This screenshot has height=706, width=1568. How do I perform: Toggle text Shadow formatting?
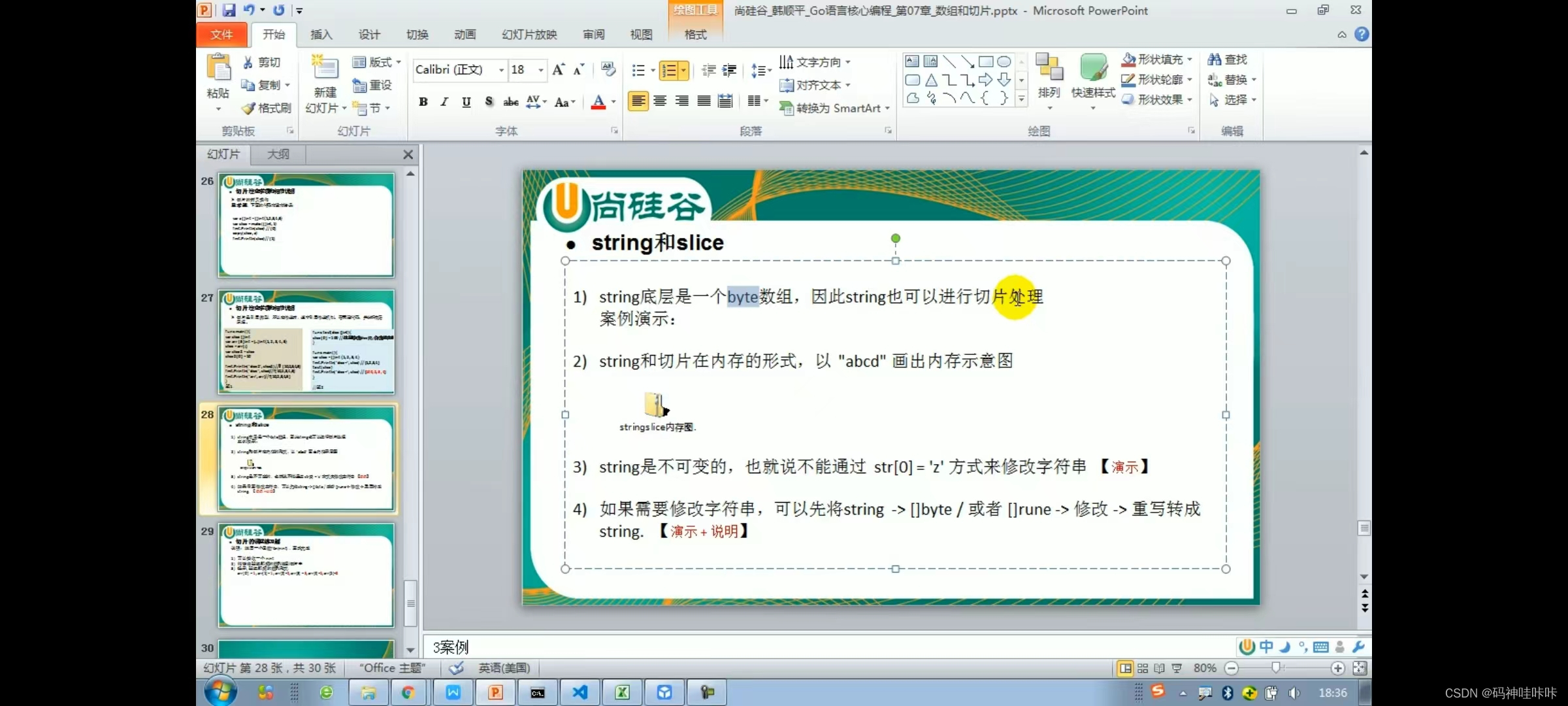point(489,102)
